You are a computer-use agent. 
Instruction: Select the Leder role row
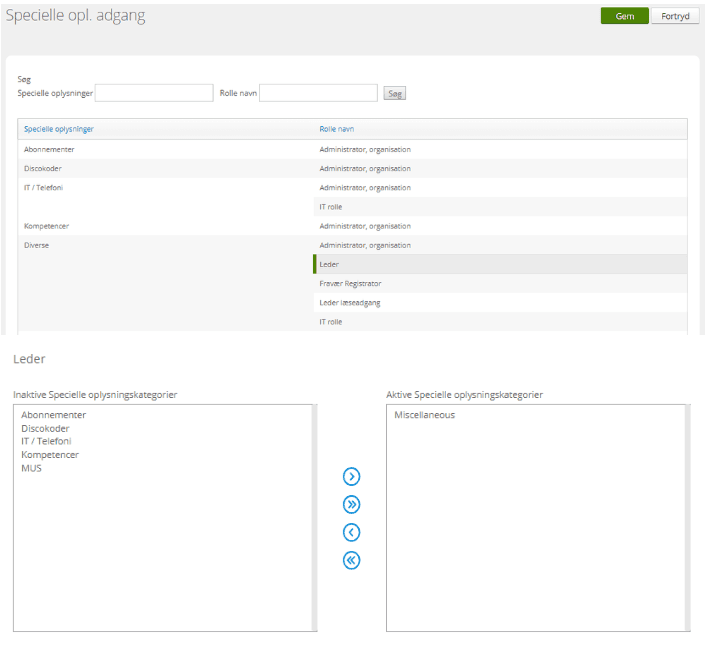[329, 264]
